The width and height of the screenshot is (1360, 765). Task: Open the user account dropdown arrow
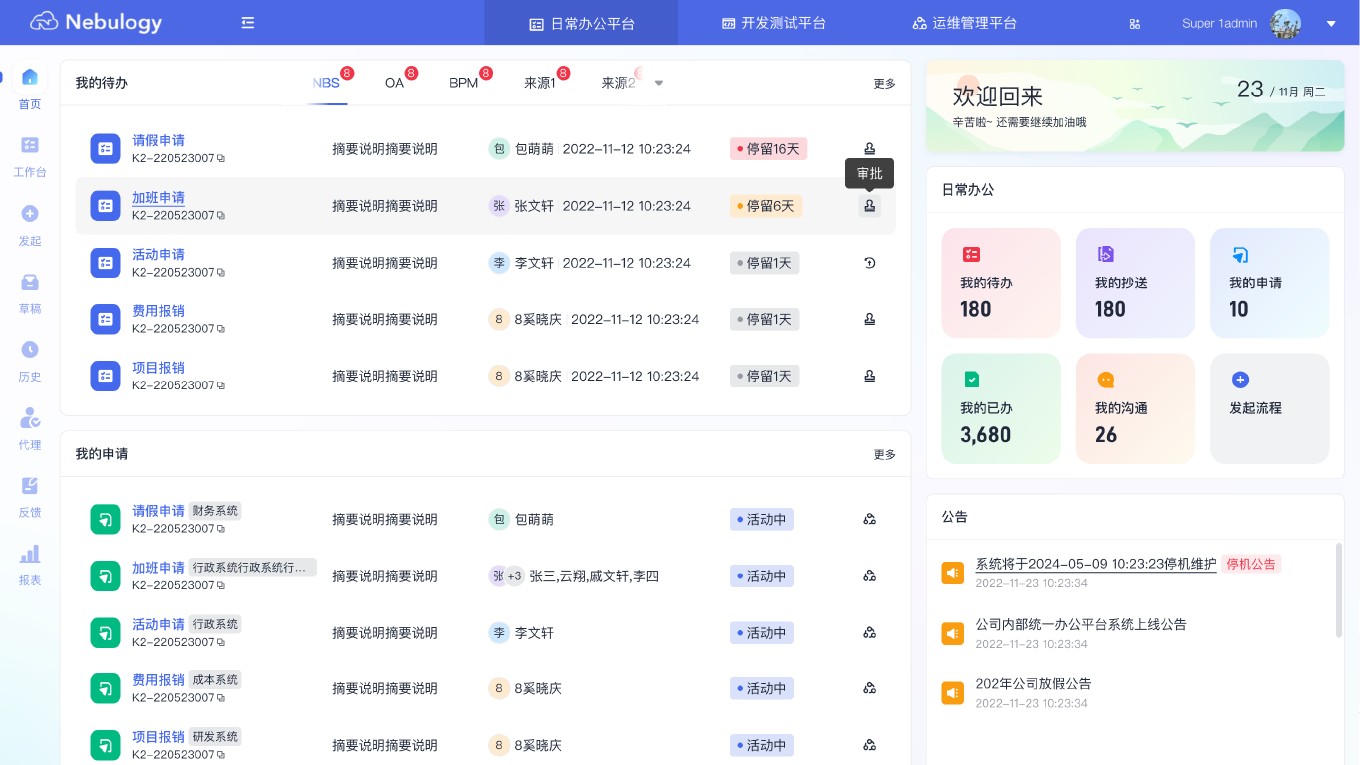[x=1331, y=23]
